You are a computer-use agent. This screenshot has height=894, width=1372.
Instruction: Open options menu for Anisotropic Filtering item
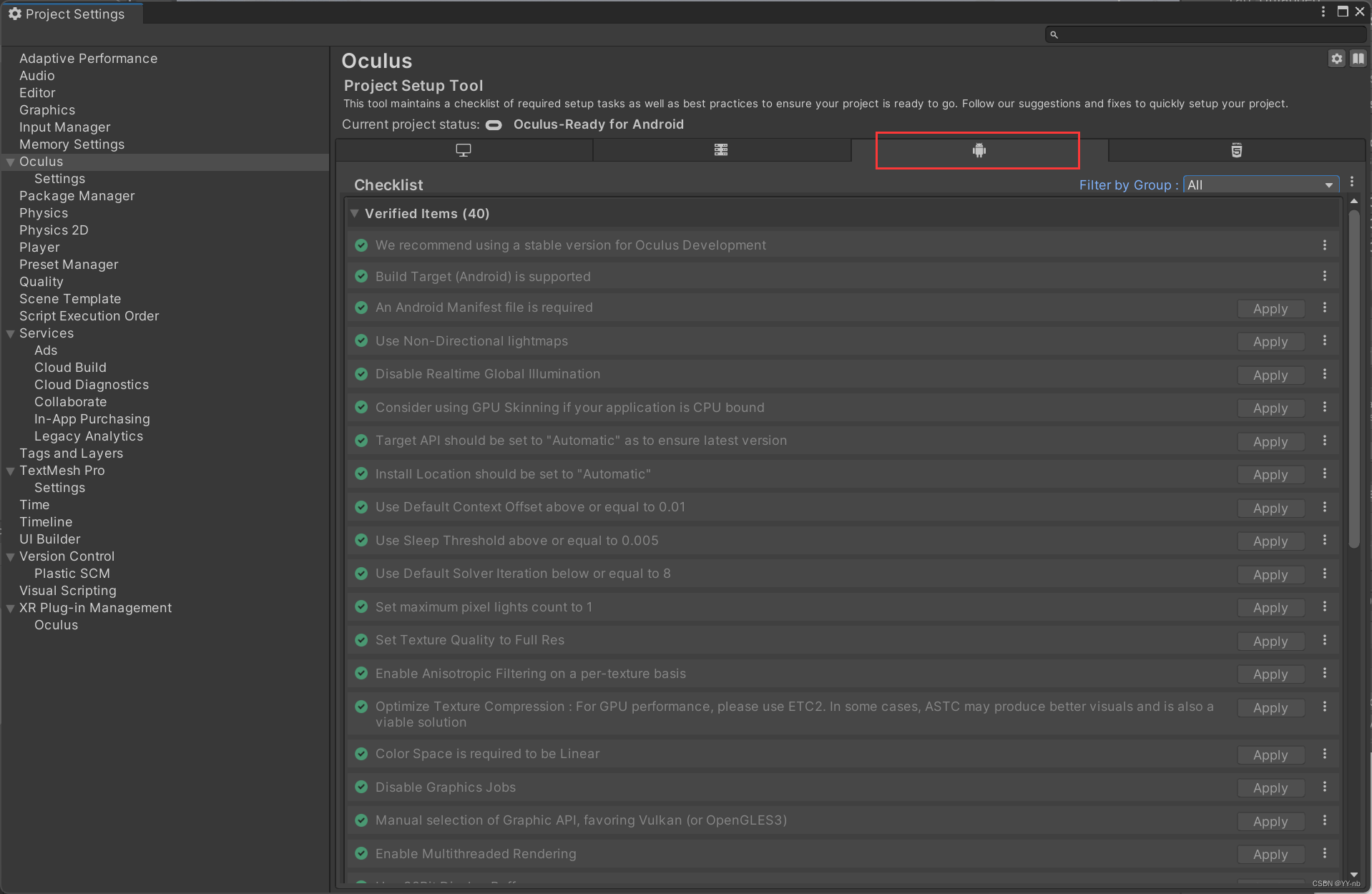tap(1324, 673)
